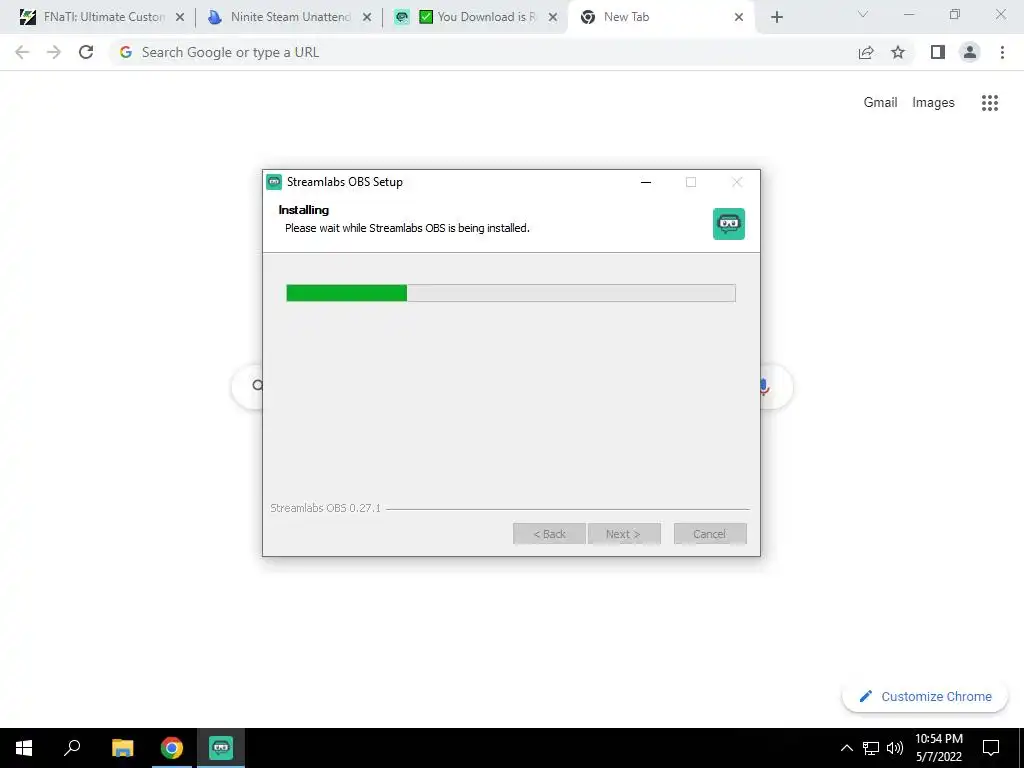Screen dimensions: 1024x768
Task: Click the Streamlabs OBS 0.27.1 version text
Action: [x=325, y=508]
